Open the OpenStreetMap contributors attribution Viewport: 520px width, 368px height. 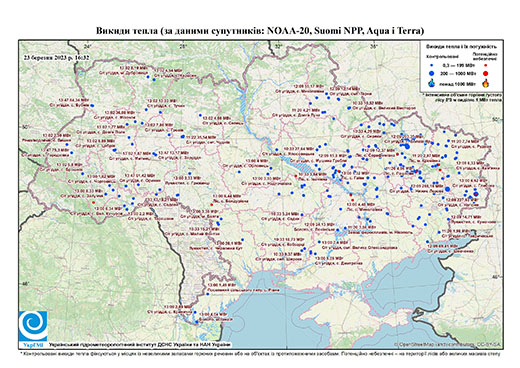pyautogui.click(x=448, y=344)
